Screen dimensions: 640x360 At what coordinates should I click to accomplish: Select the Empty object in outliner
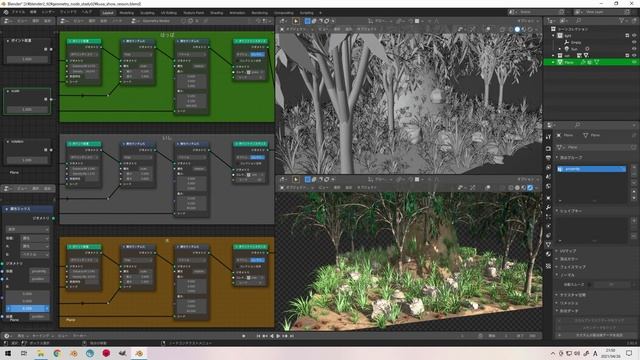[576, 42]
